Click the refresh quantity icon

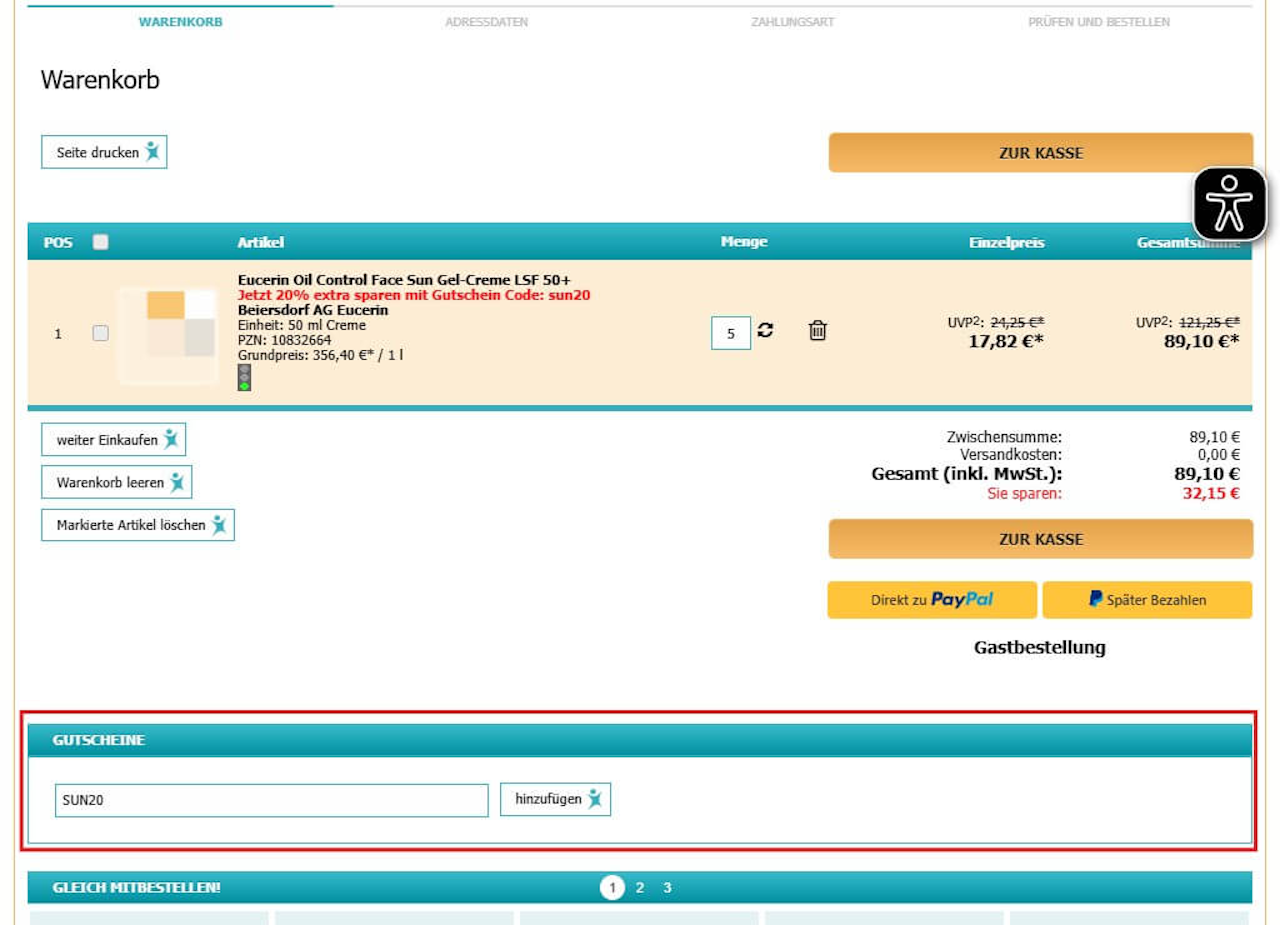click(x=765, y=331)
